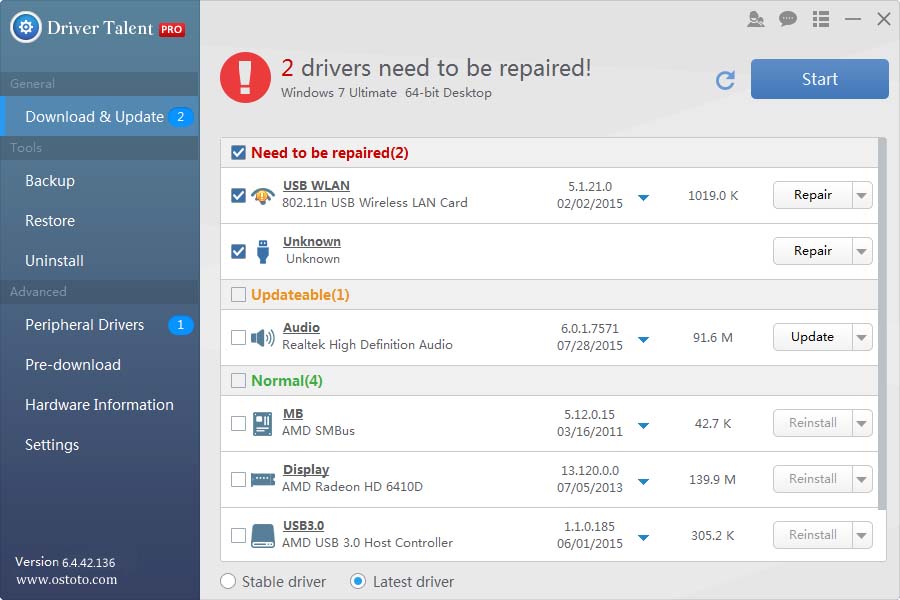Reinstall the USB3.0 Host Controller driver

click(813, 535)
